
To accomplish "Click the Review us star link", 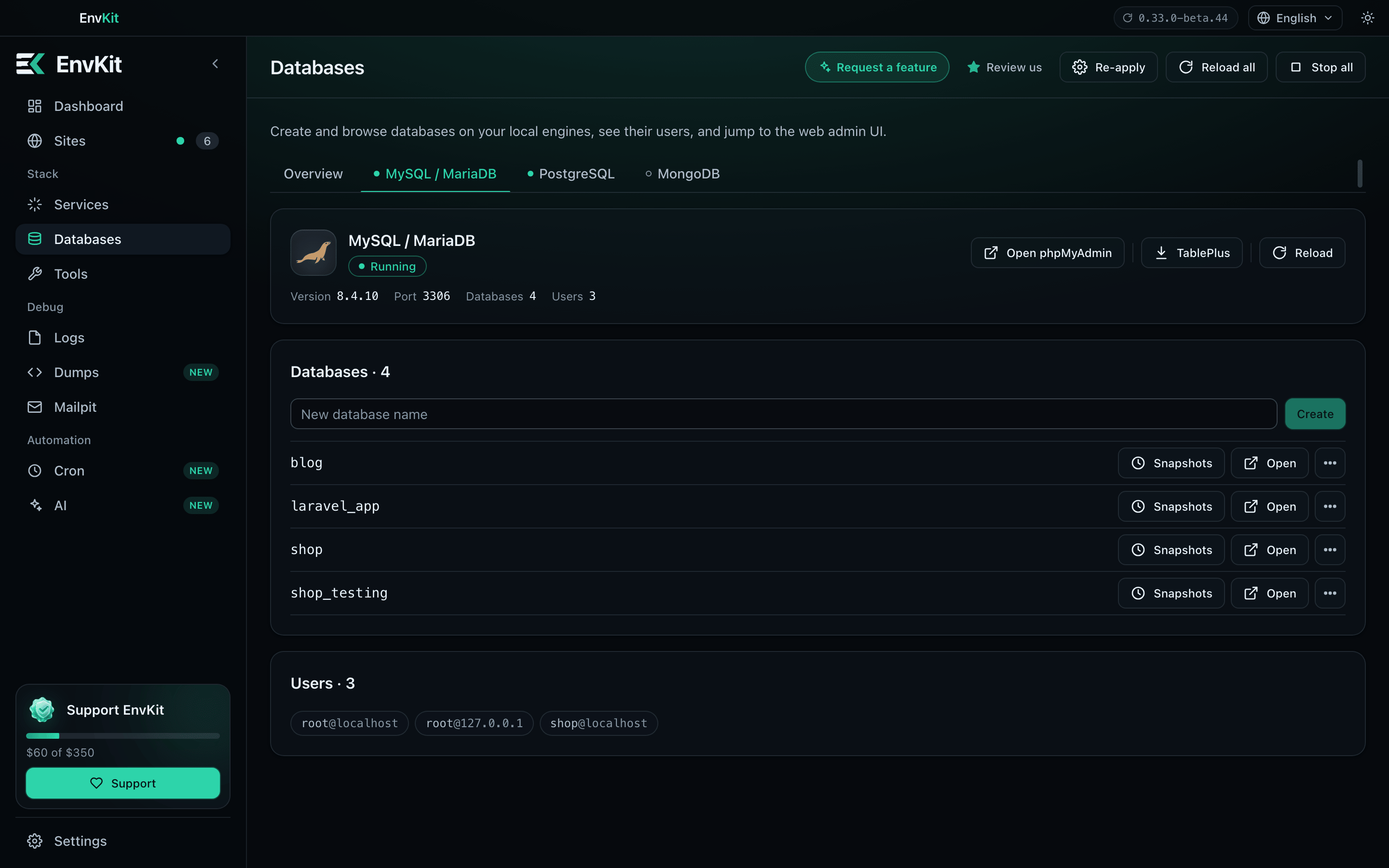I will tap(1005, 67).
